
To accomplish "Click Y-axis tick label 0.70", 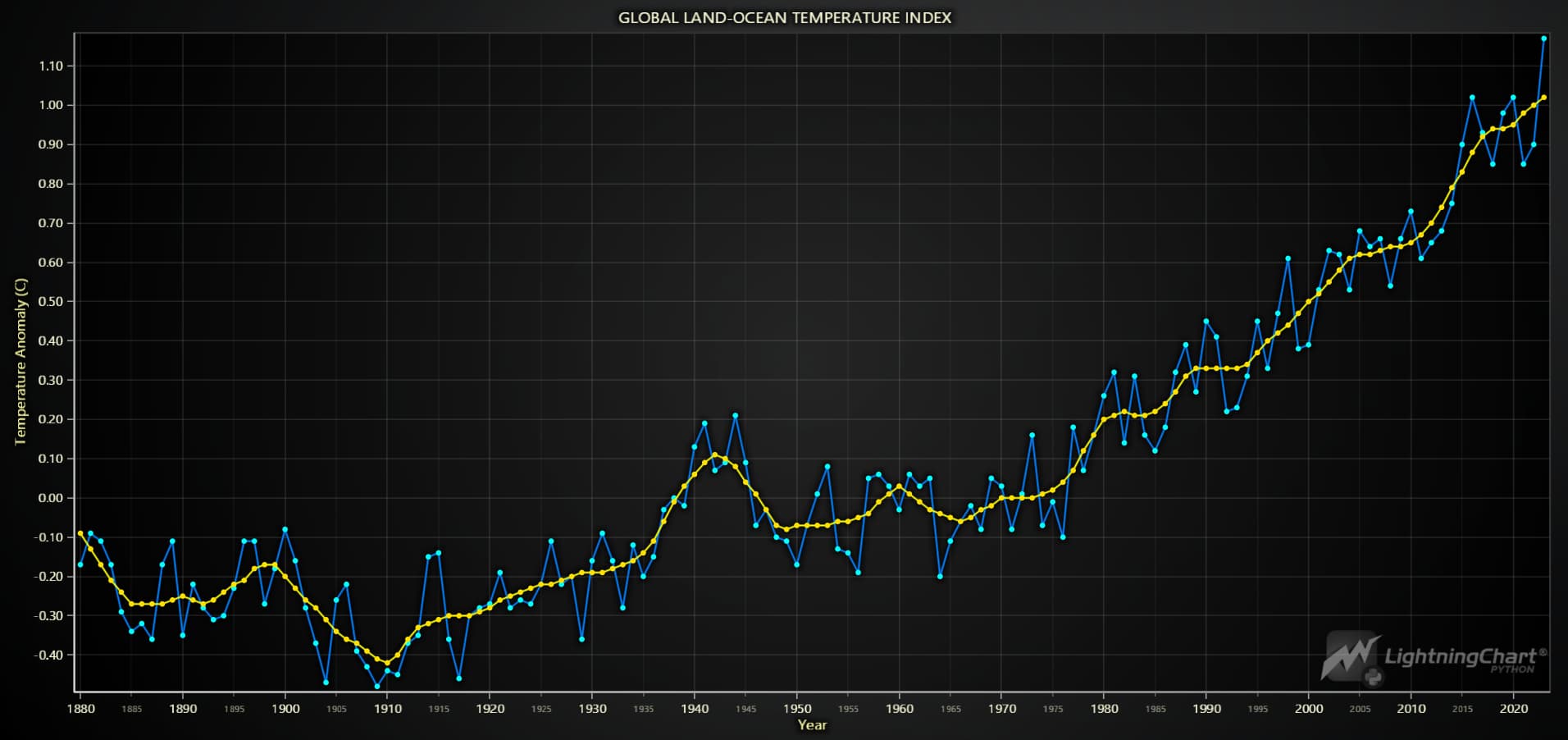I will click(51, 224).
